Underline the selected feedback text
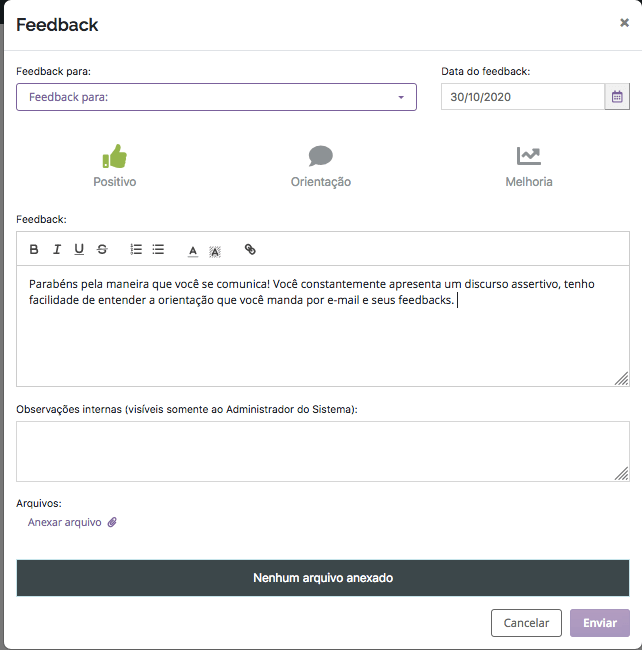Screen dimensions: 642x650 coord(79,250)
